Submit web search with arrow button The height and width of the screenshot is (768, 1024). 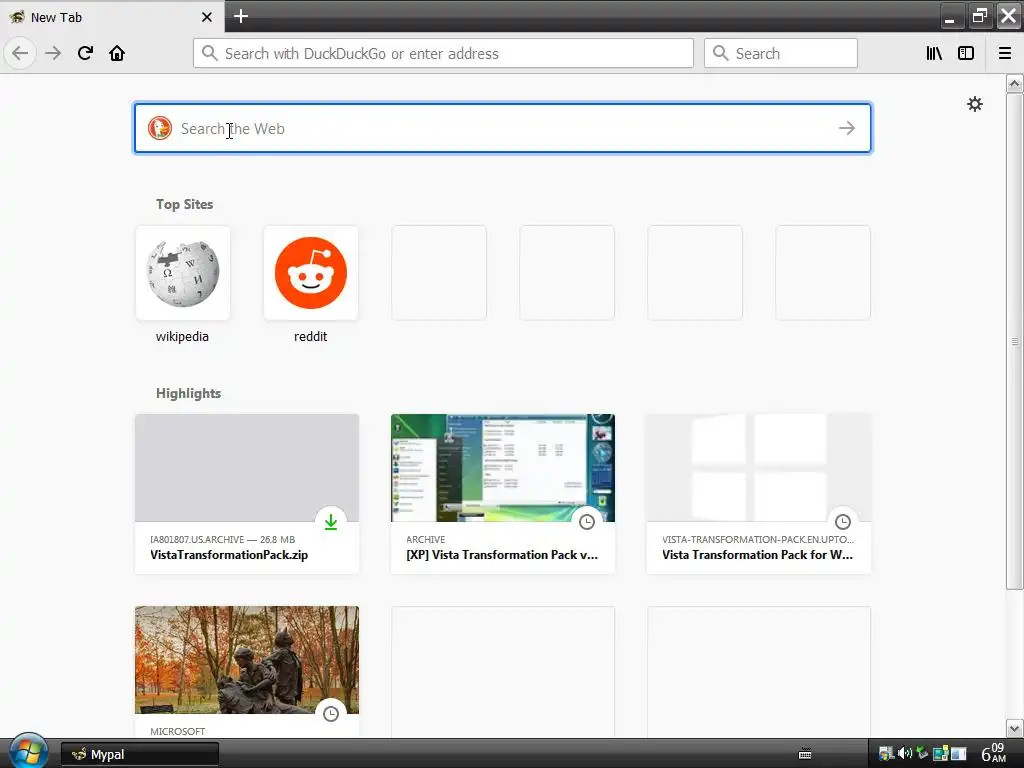tap(847, 128)
